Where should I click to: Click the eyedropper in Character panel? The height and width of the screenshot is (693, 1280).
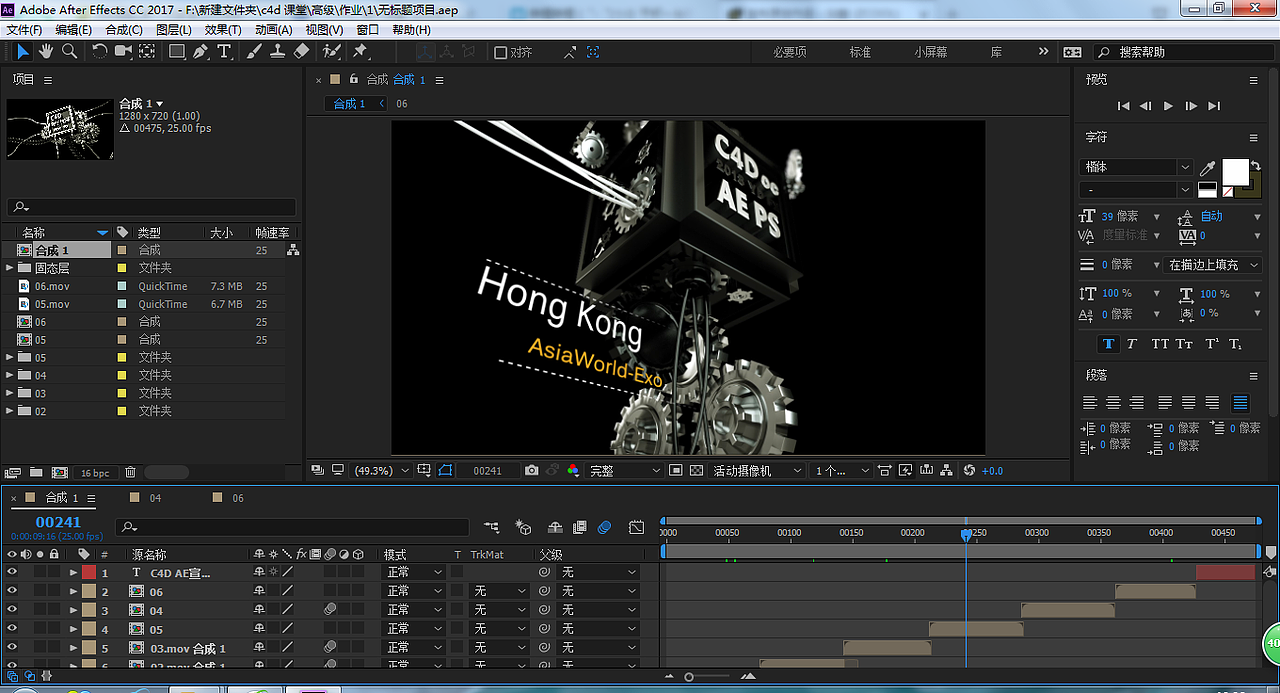(x=1207, y=169)
